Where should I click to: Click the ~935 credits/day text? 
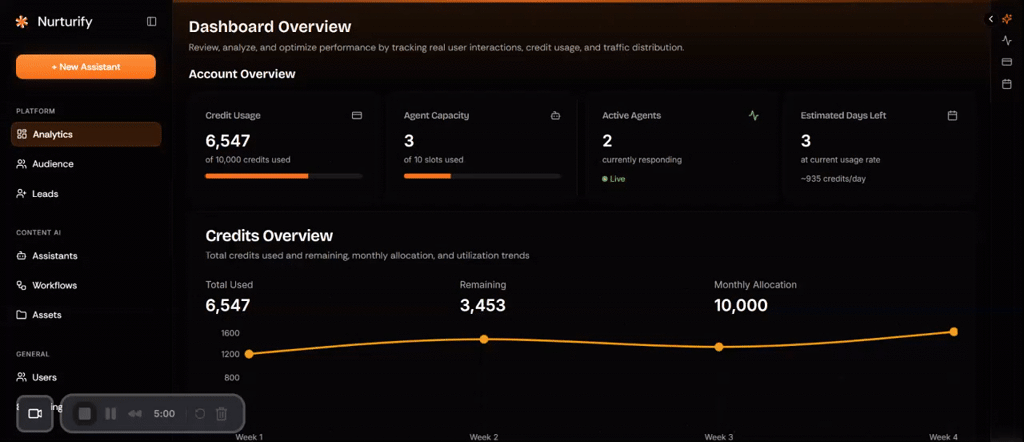point(833,178)
